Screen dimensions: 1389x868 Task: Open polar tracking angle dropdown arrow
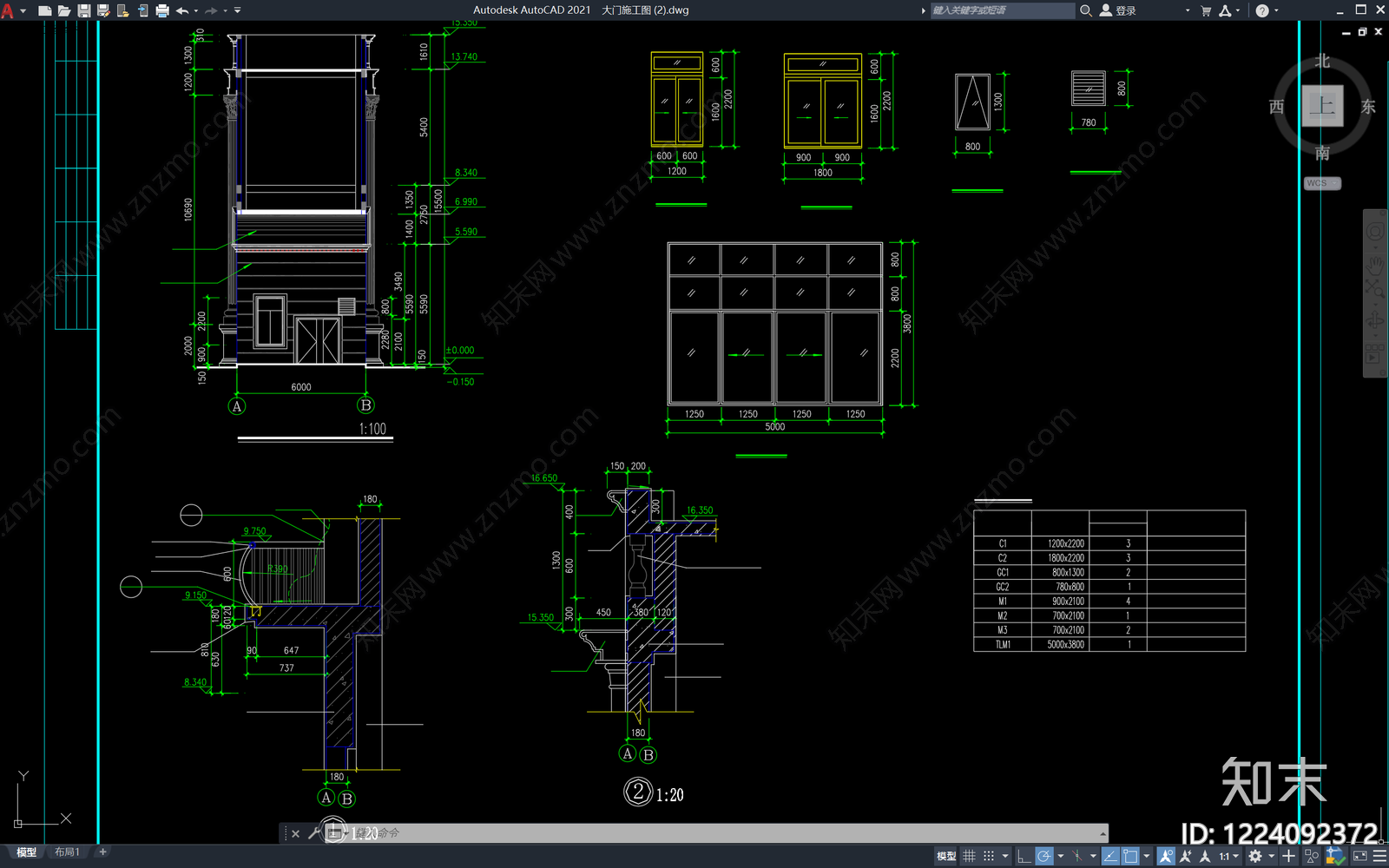point(1060,856)
